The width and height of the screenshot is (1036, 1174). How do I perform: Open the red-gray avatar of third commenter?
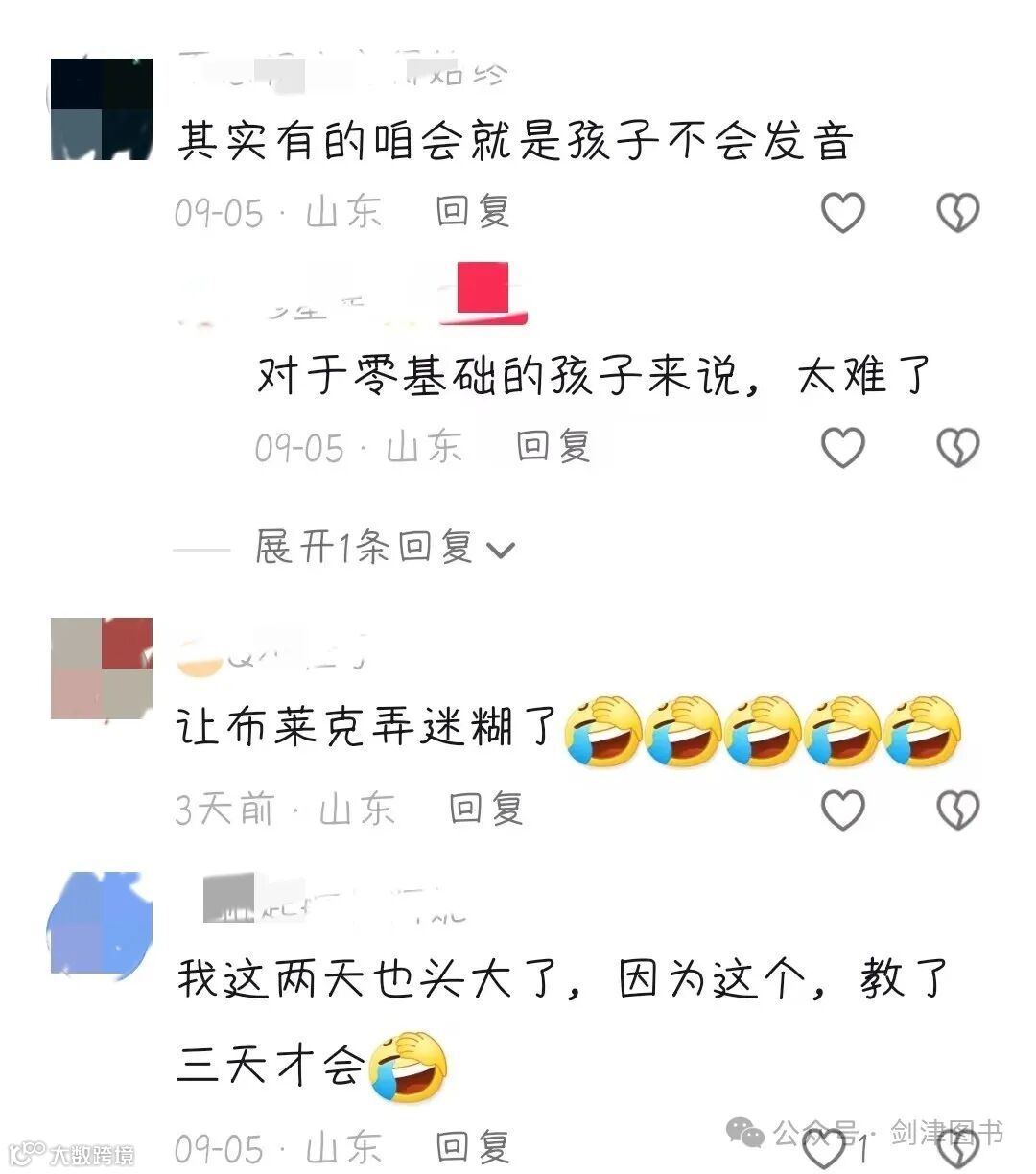tap(102, 669)
